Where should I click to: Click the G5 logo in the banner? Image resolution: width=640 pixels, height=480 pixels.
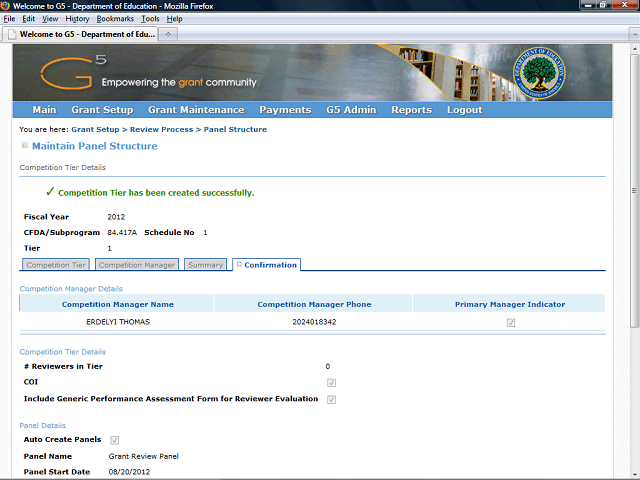pyautogui.click(x=73, y=73)
